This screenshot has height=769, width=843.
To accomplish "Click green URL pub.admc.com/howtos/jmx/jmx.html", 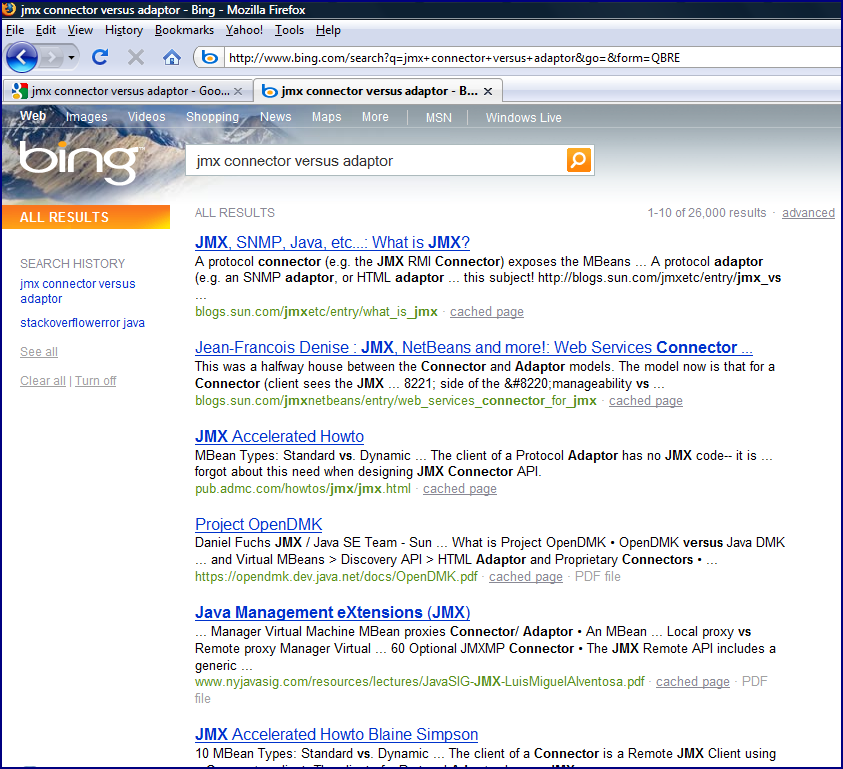I will coord(303,489).
